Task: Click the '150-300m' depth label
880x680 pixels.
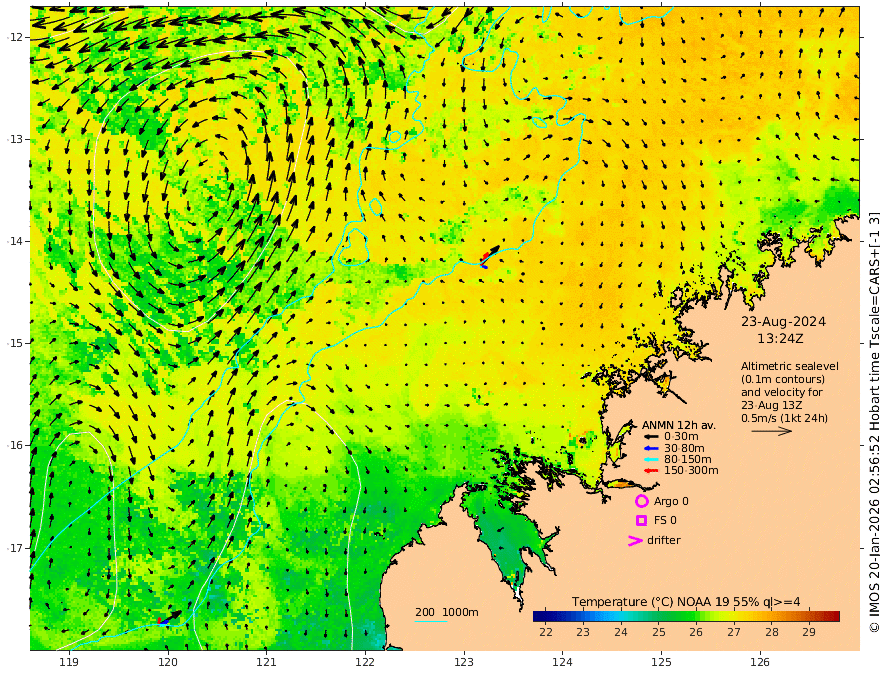Action: pyautogui.click(x=691, y=471)
